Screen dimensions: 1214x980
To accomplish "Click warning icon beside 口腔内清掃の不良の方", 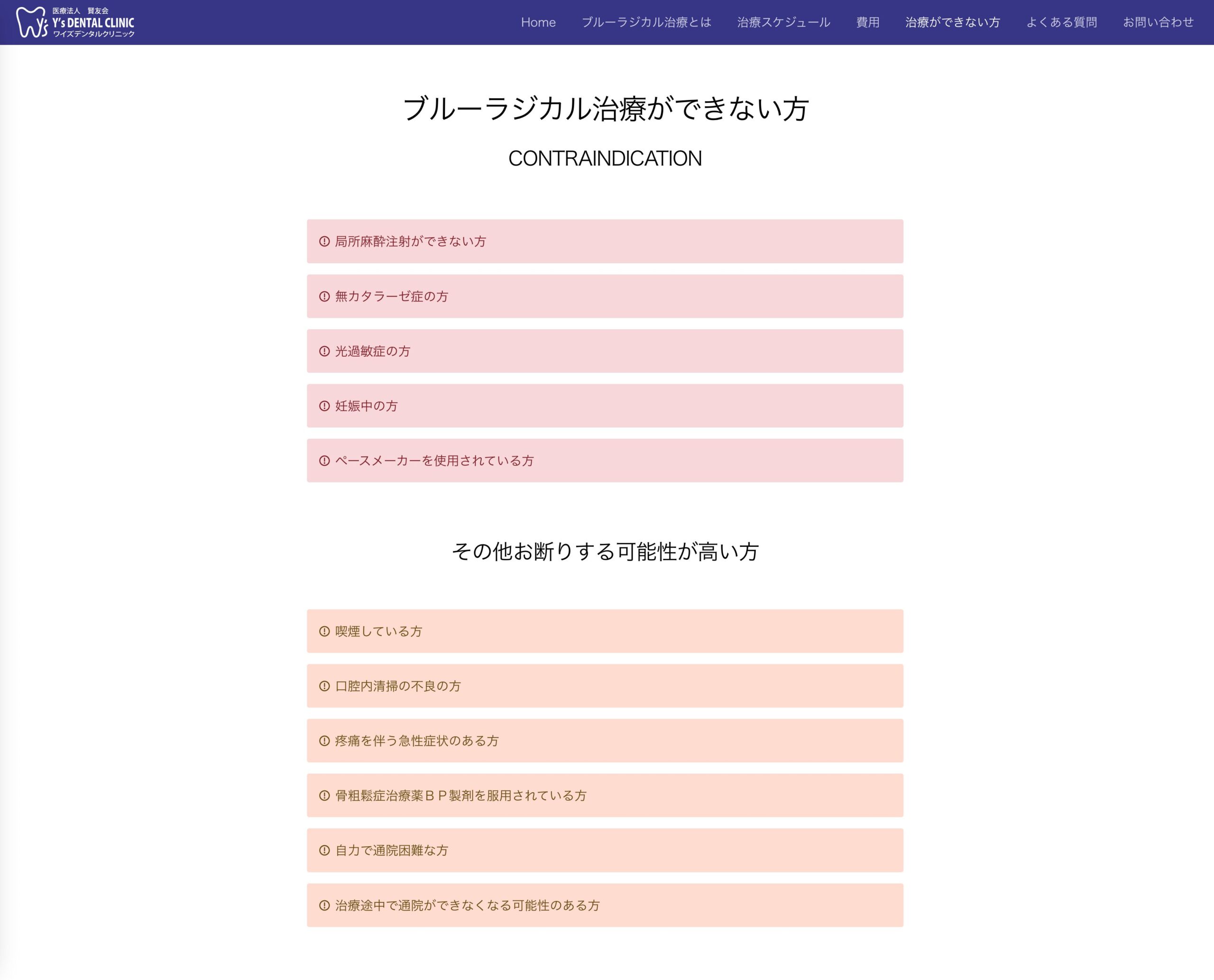I will tap(324, 686).
